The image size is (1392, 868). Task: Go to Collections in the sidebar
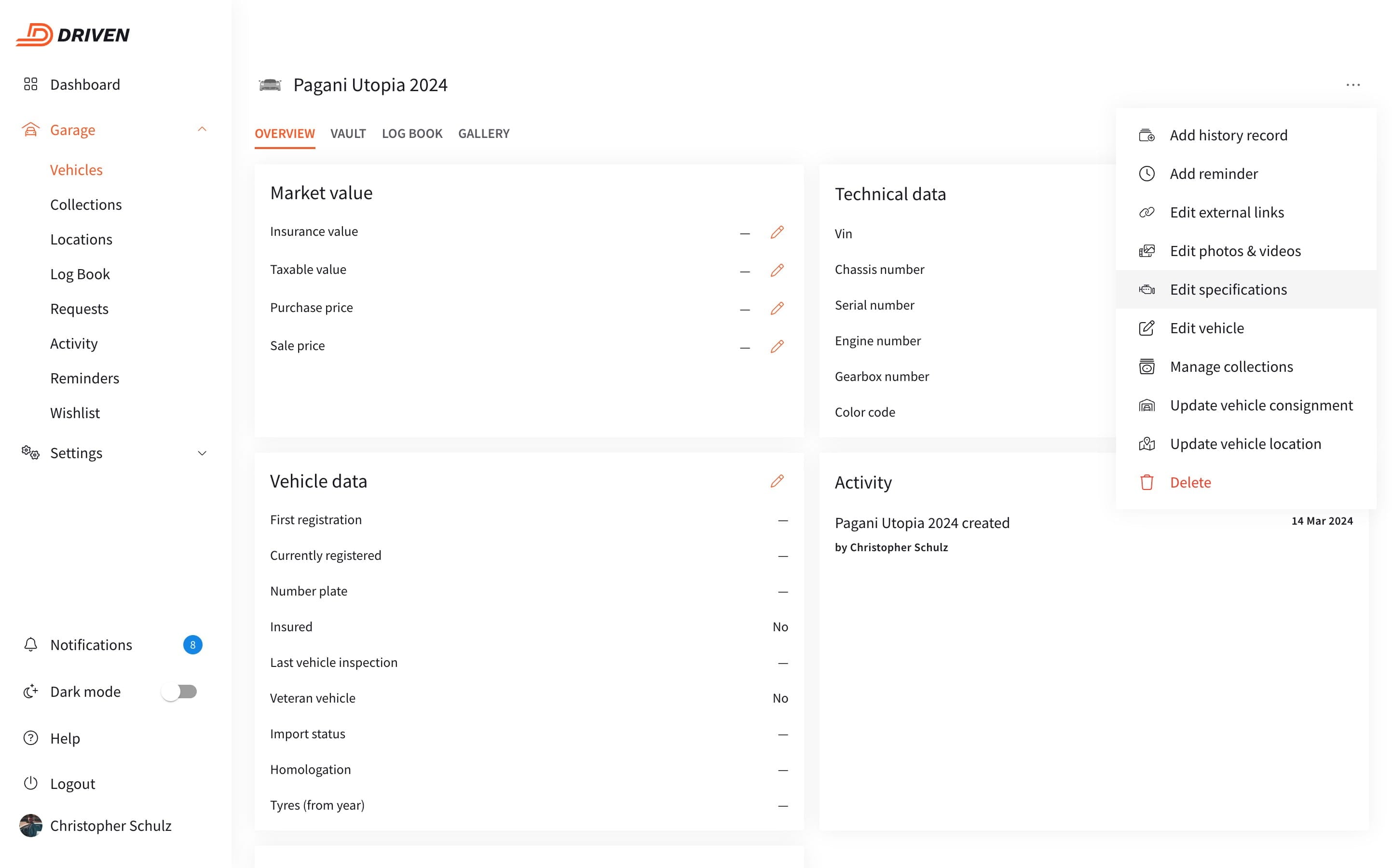pyautogui.click(x=85, y=205)
